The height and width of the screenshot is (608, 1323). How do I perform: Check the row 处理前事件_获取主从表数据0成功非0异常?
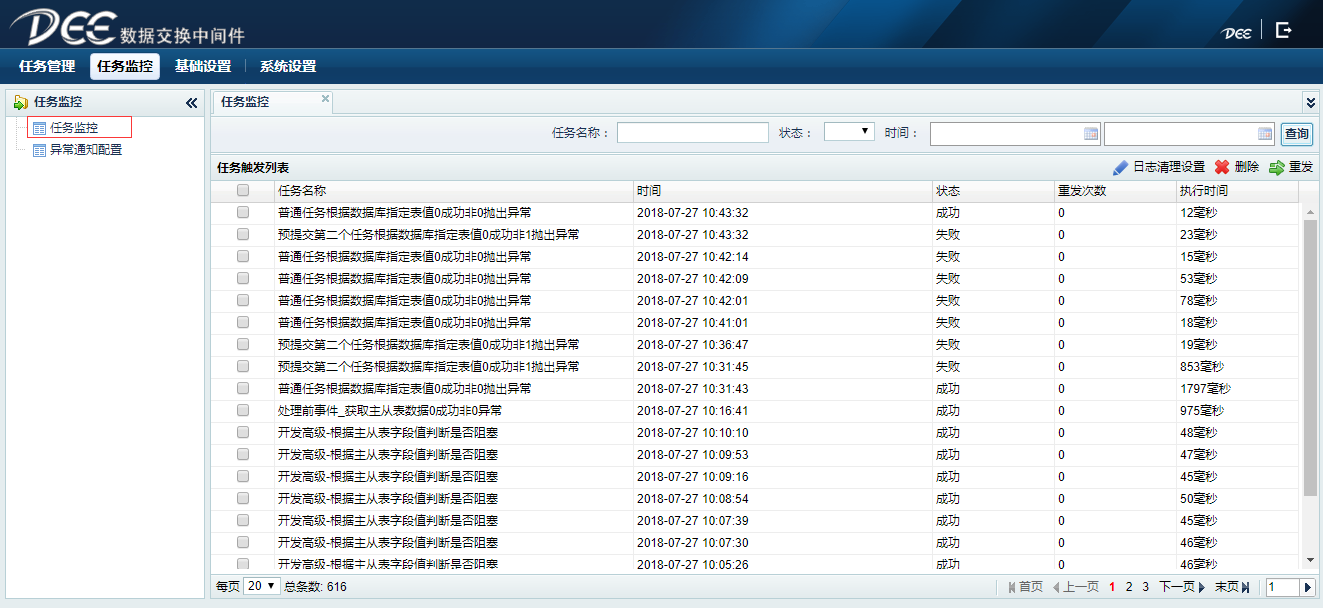(x=243, y=410)
